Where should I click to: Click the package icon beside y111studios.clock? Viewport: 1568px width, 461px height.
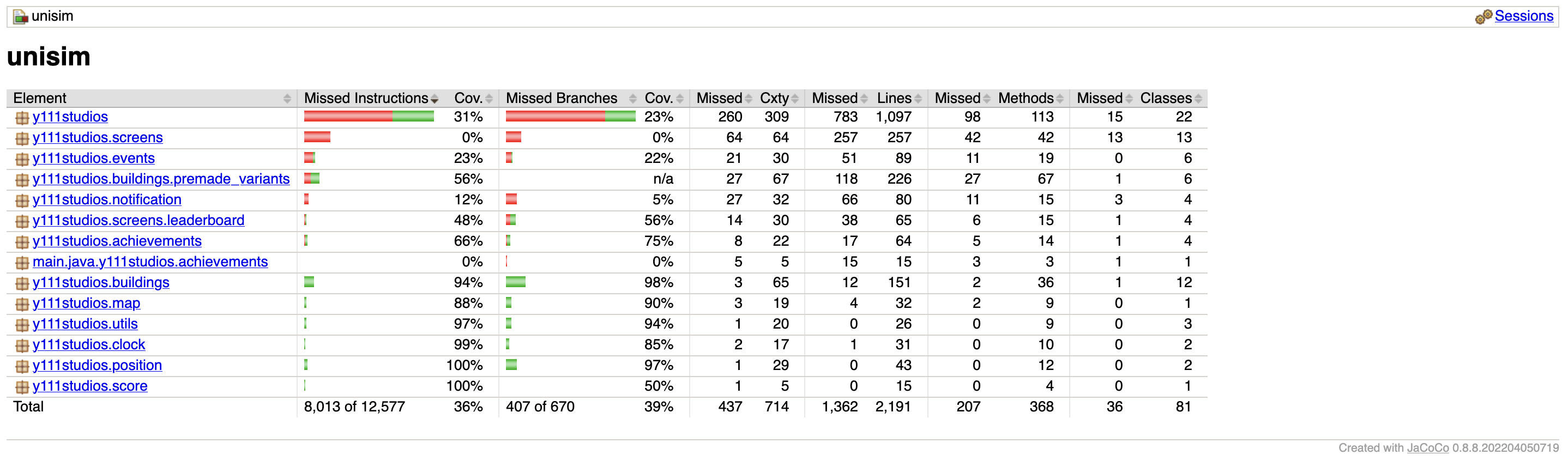(x=22, y=345)
